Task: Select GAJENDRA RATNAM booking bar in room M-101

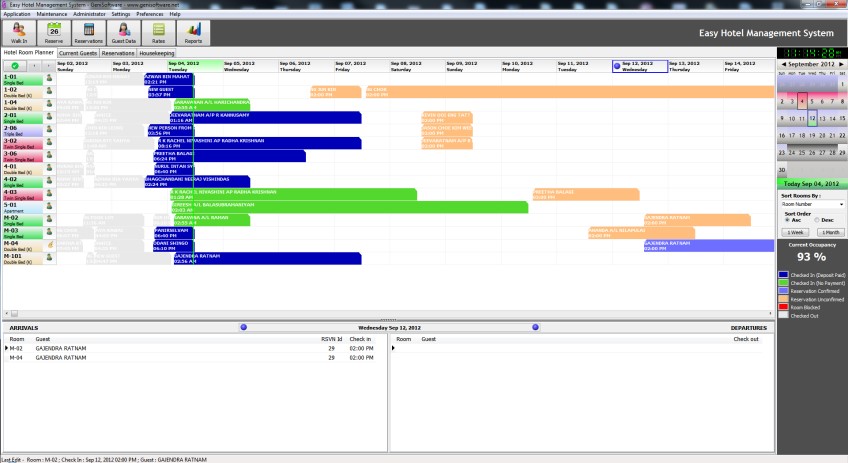Action: pos(268,259)
